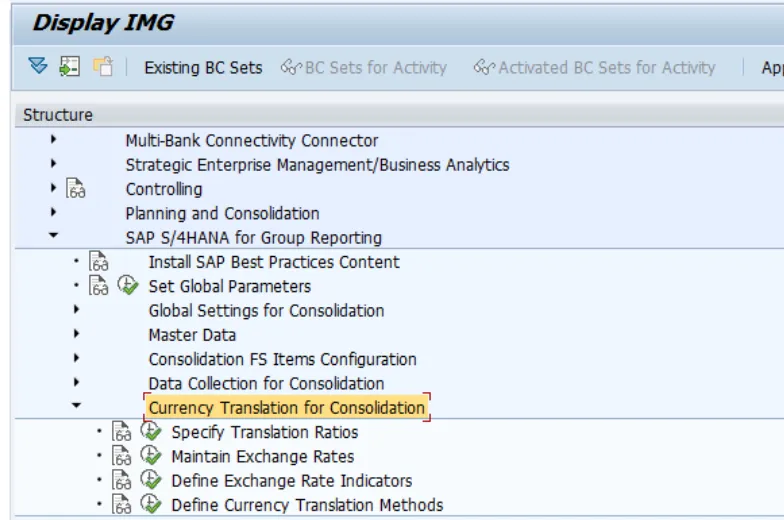Click the third toolbar icon before Existing BC Sets
This screenshot has width=784, height=520.
(x=102, y=67)
